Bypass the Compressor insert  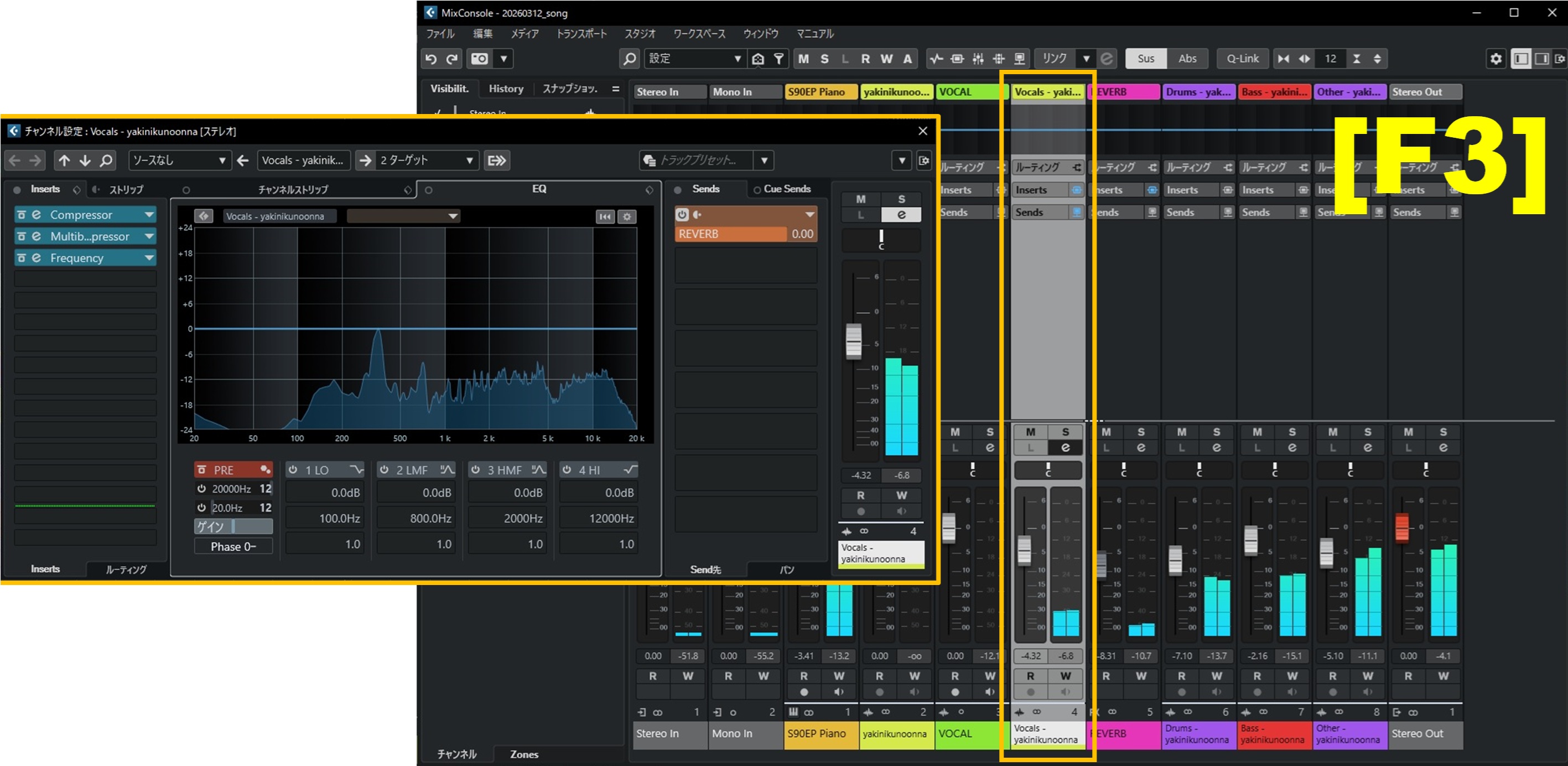click(x=22, y=215)
